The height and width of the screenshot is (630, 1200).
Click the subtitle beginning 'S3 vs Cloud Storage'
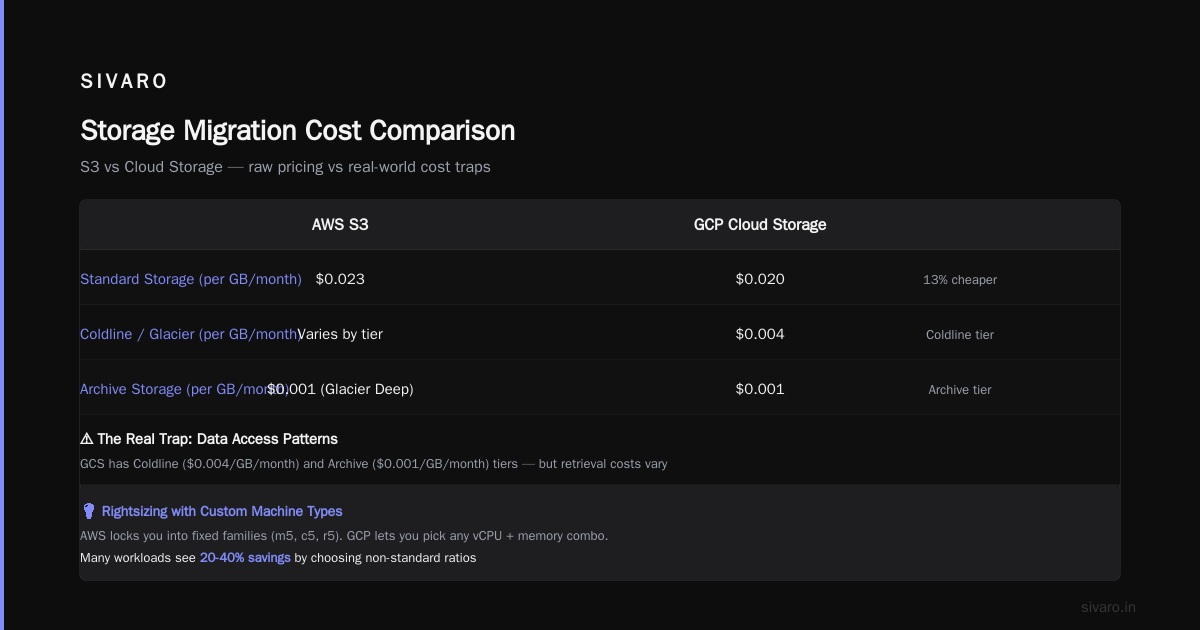[x=285, y=167]
